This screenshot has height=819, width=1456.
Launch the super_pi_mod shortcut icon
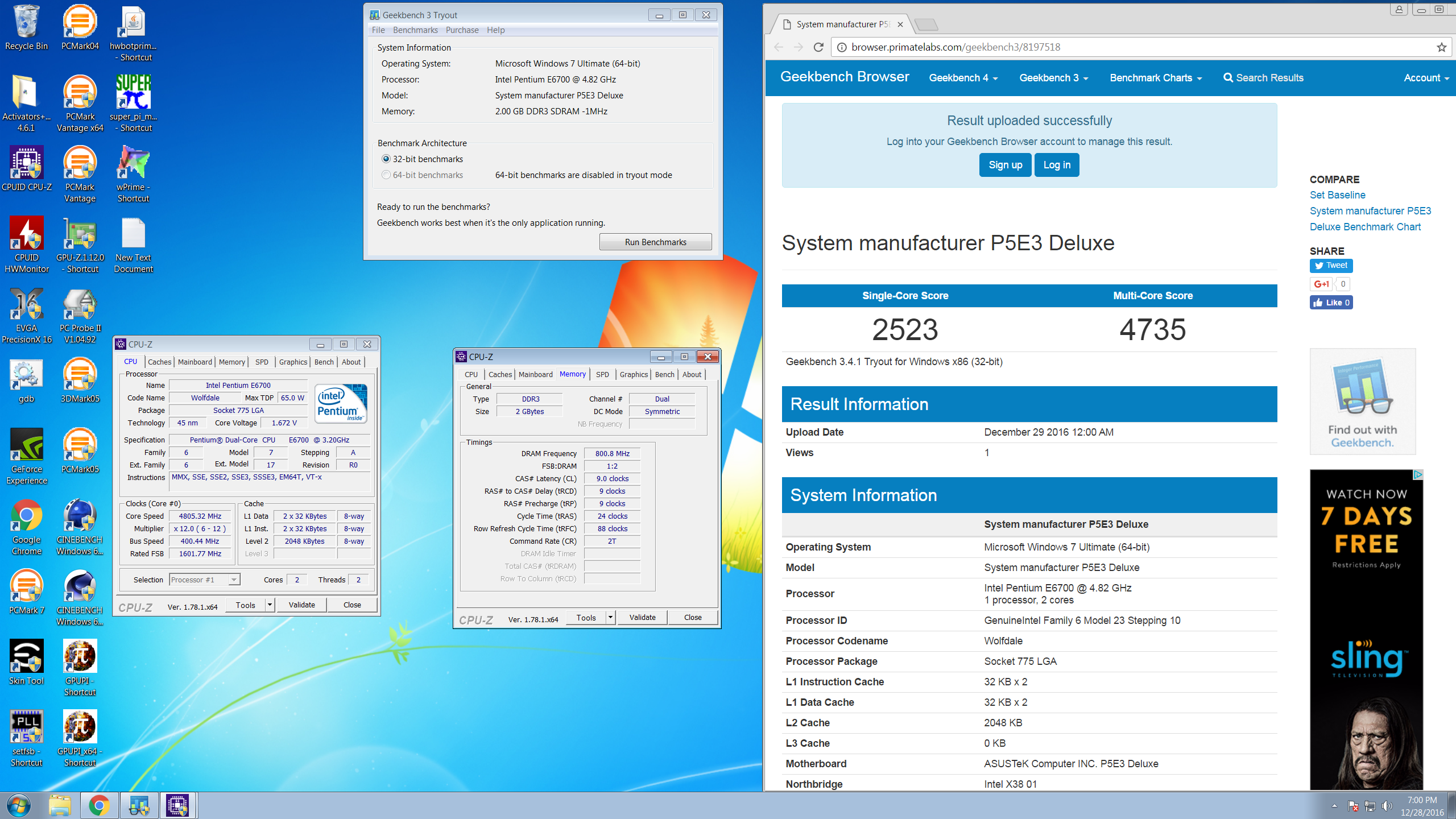tap(133, 104)
